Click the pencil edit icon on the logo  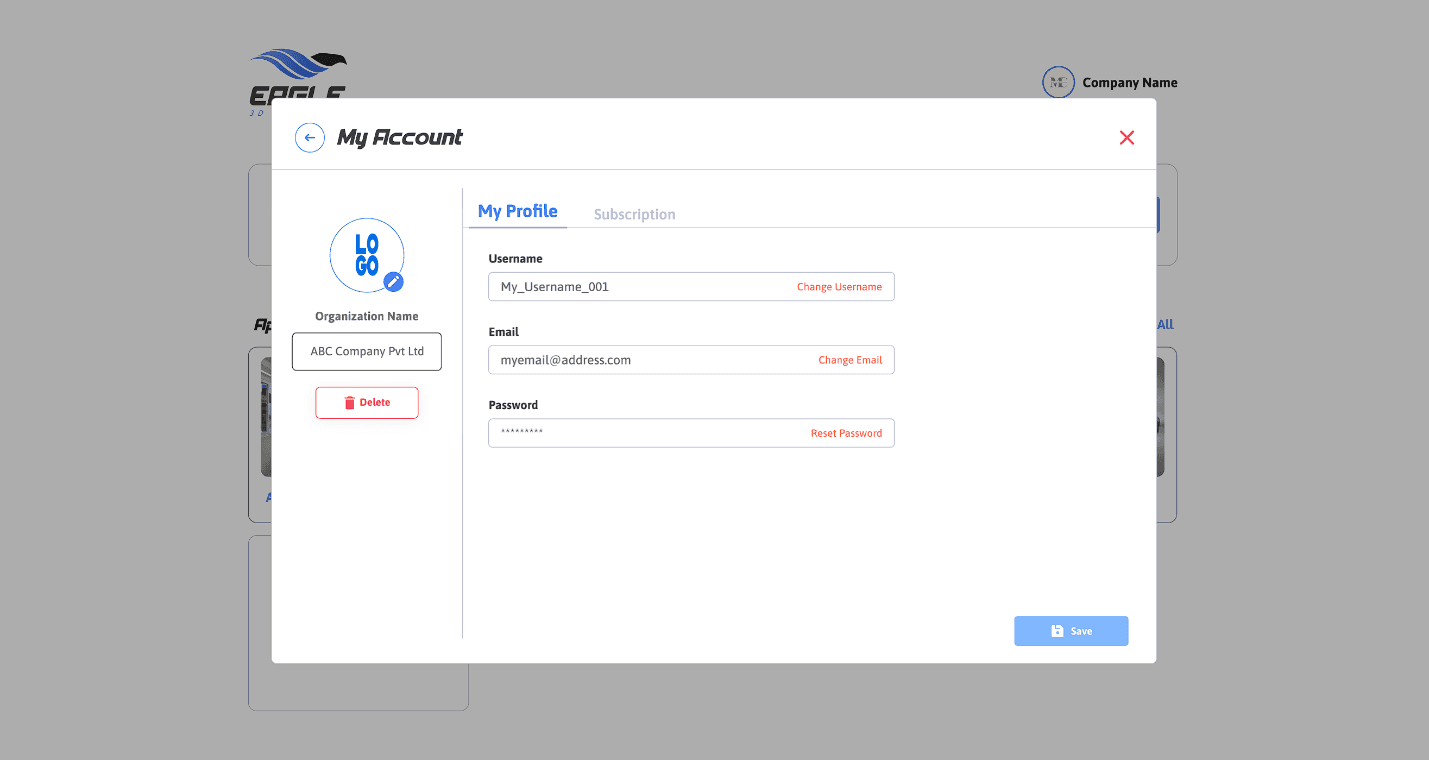(394, 282)
